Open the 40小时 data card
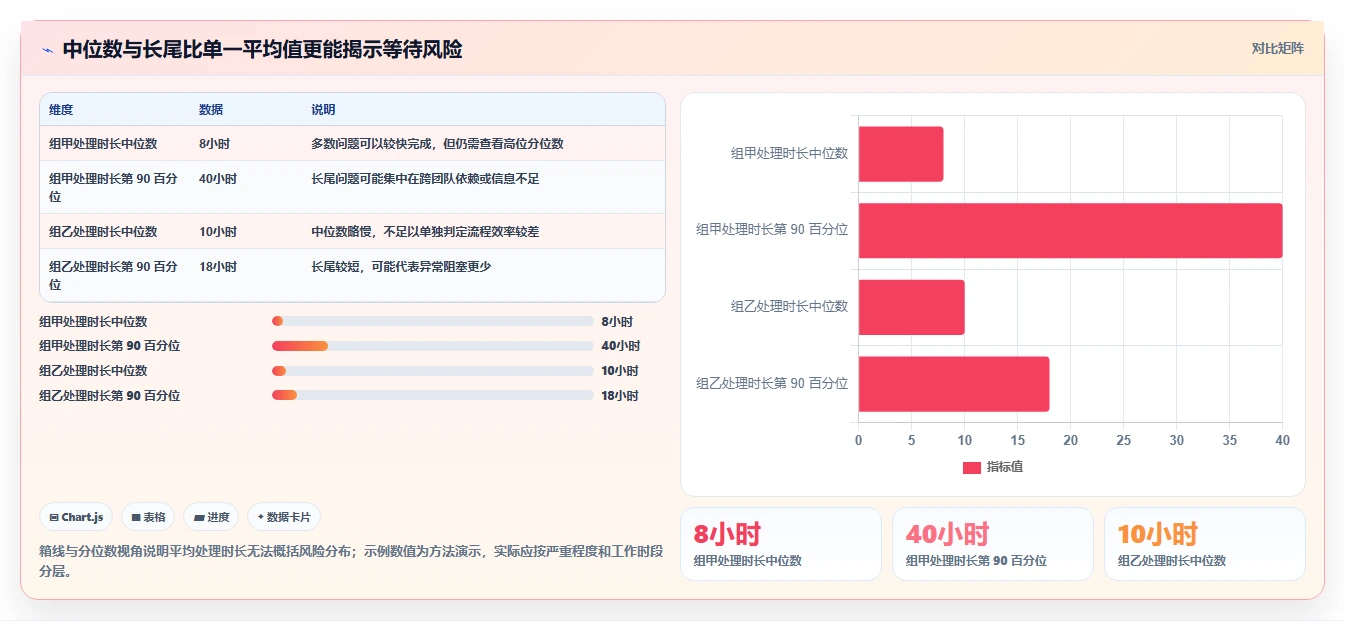 click(x=993, y=544)
